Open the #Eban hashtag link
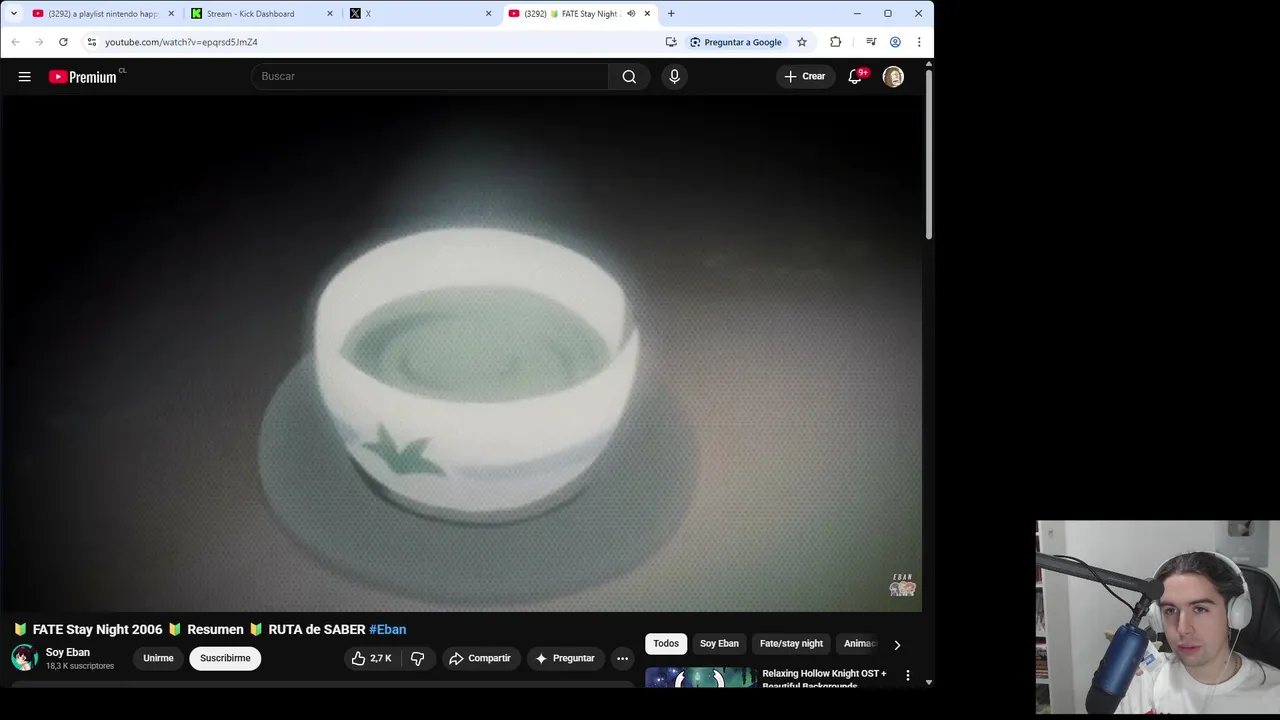Screen dimensions: 1280x720 coord(388,629)
